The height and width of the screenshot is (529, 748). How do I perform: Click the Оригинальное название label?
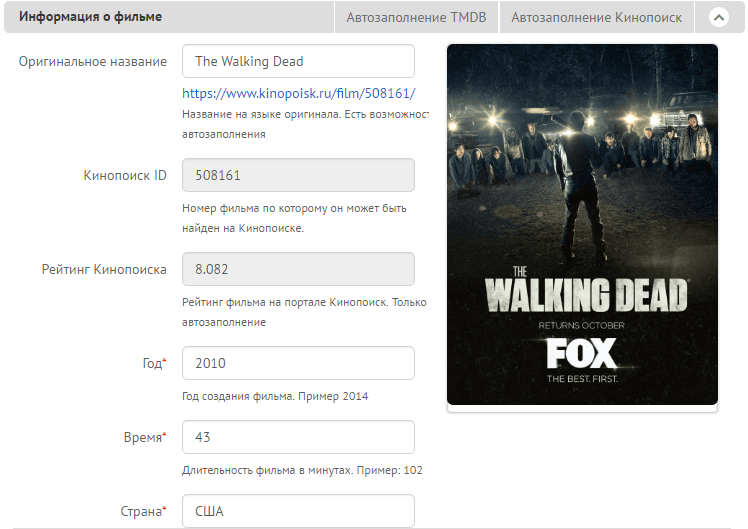pyautogui.click(x=93, y=62)
